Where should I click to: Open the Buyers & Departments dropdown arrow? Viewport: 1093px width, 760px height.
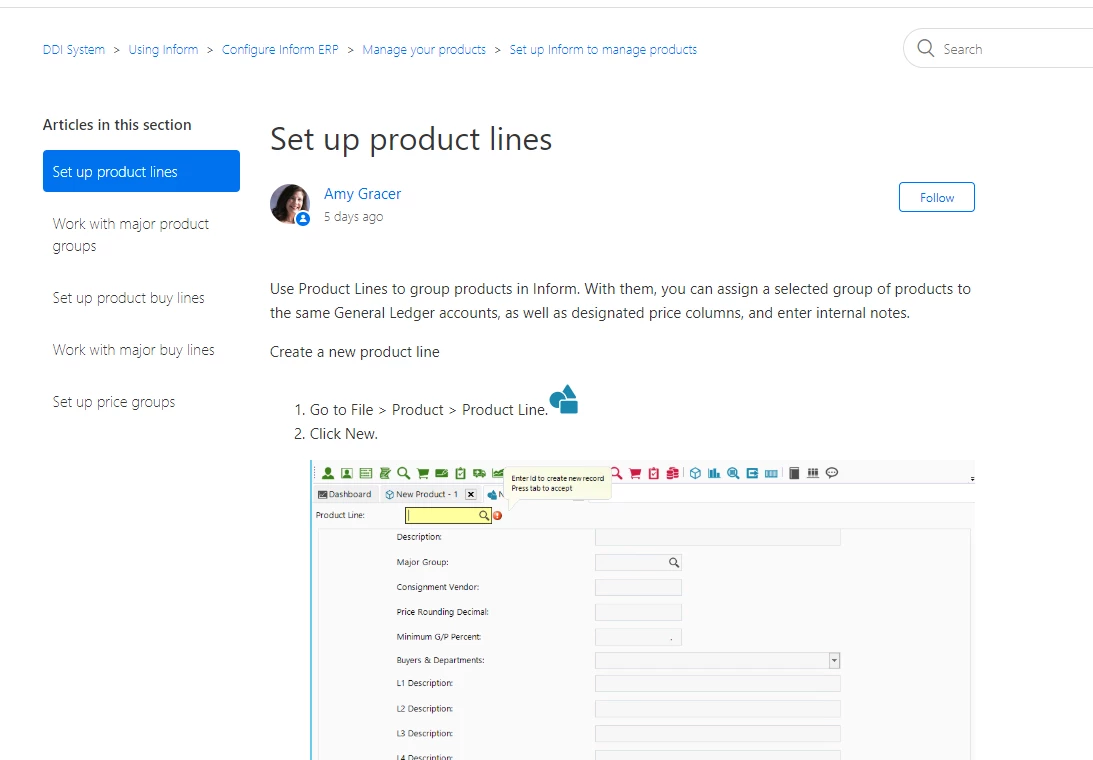[x=834, y=660]
